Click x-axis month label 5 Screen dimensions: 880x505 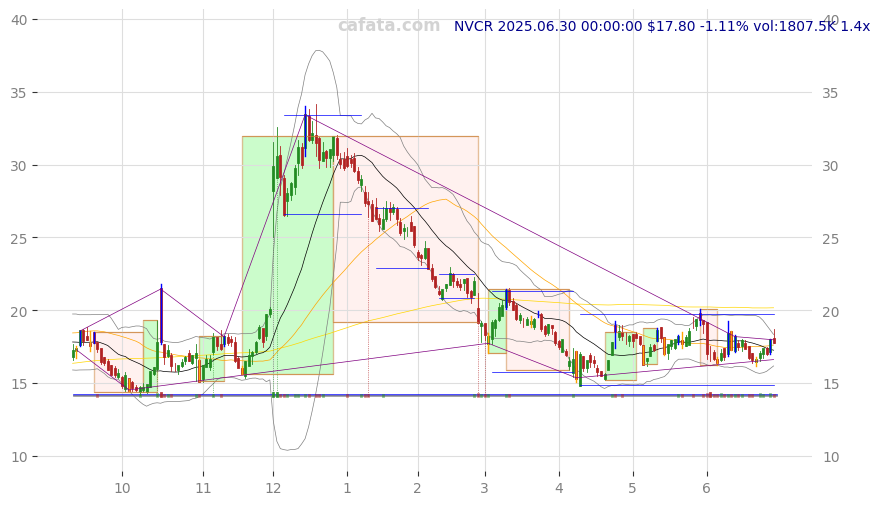632,488
